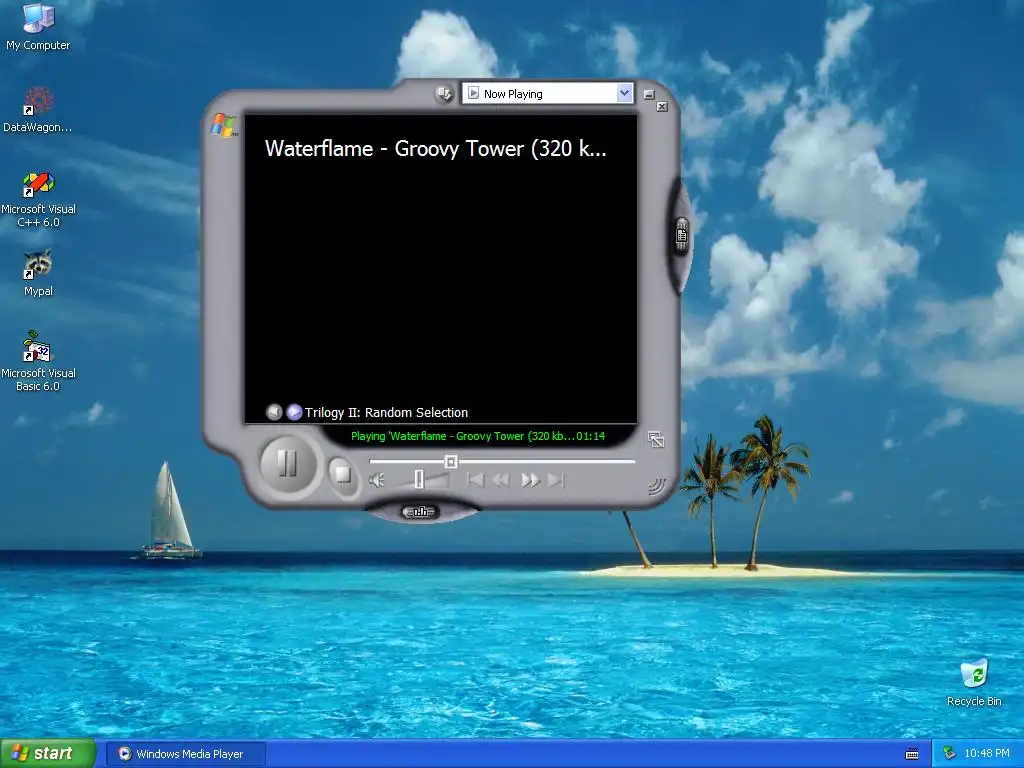Screen dimensions: 1024x768
Task: Mute the player sound
Action: pos(377,481)
